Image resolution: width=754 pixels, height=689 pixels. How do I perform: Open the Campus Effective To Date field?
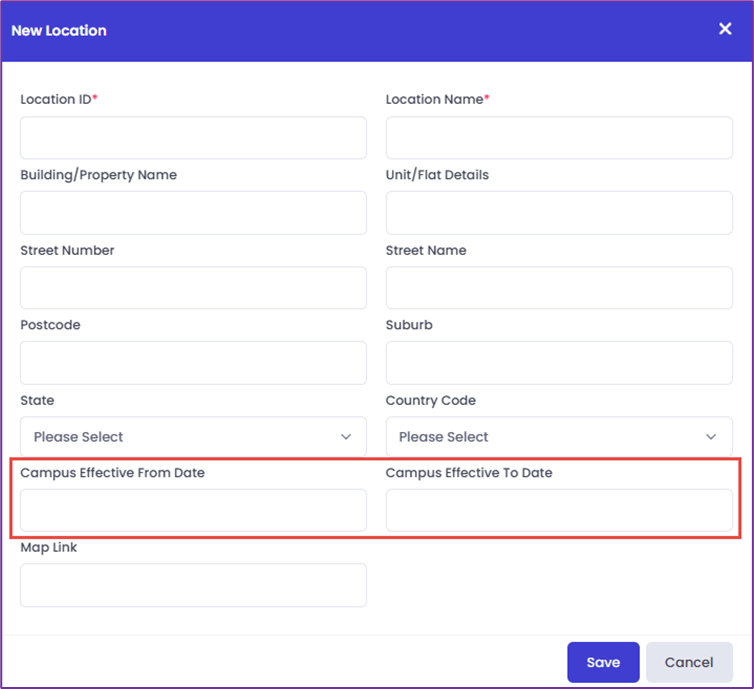(559, 510)
